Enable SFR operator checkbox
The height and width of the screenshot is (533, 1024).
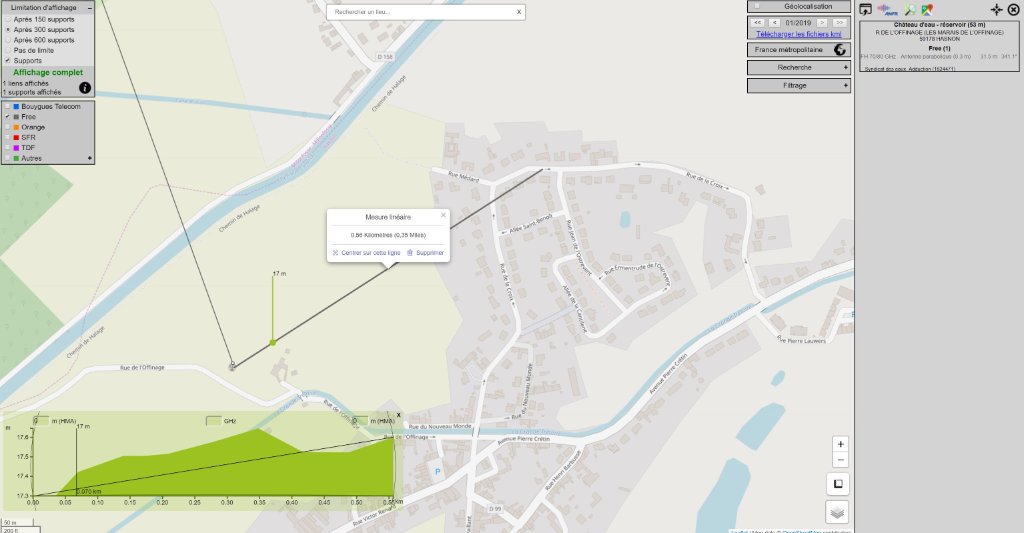[7, 138]
